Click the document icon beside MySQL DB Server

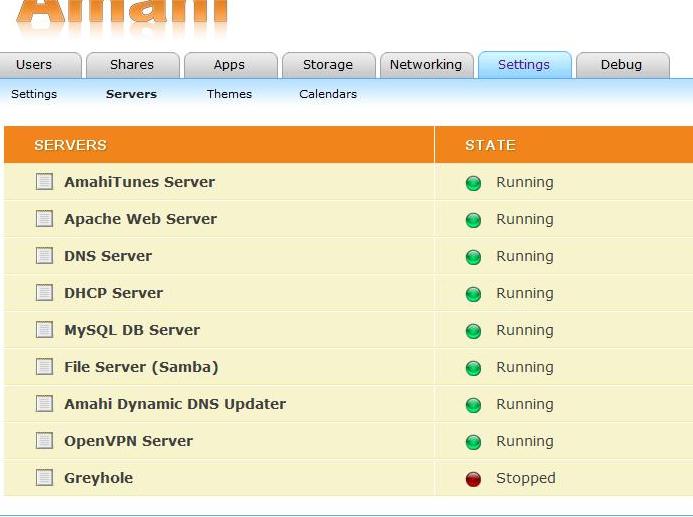pyautogui.click(x=44, y=330)
